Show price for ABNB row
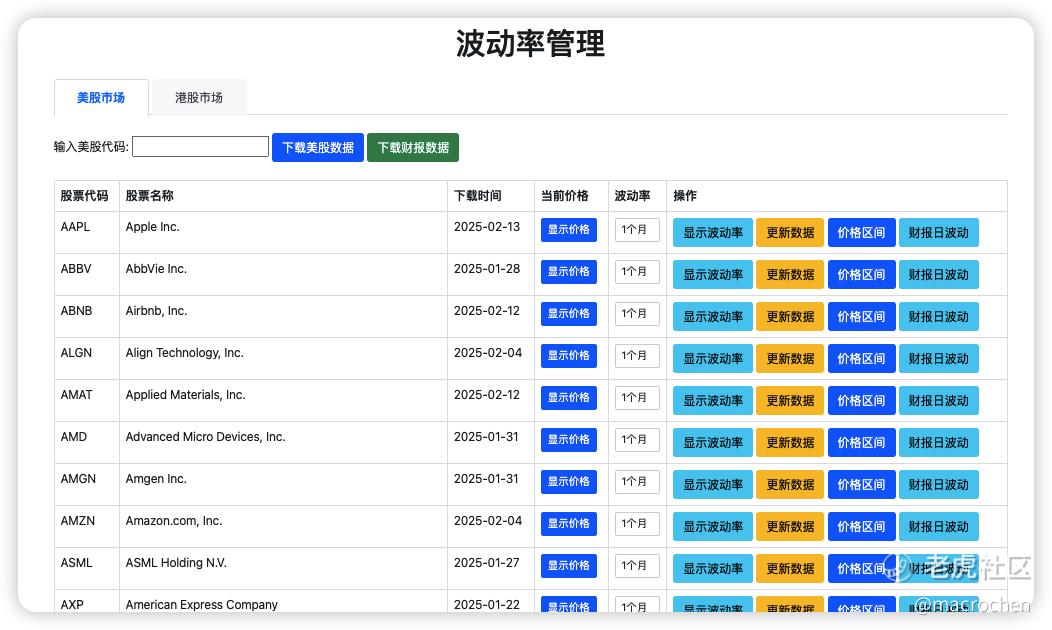Viewport: 1052px width, 630px height. point(569,313)
